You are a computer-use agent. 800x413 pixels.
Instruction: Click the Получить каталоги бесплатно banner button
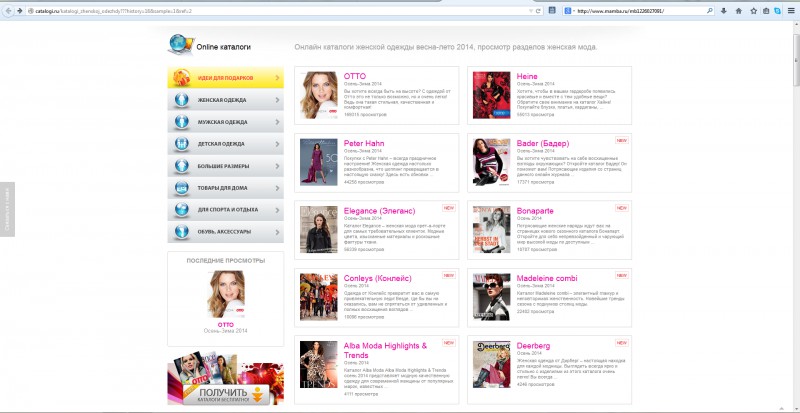(x=227, y=395)
